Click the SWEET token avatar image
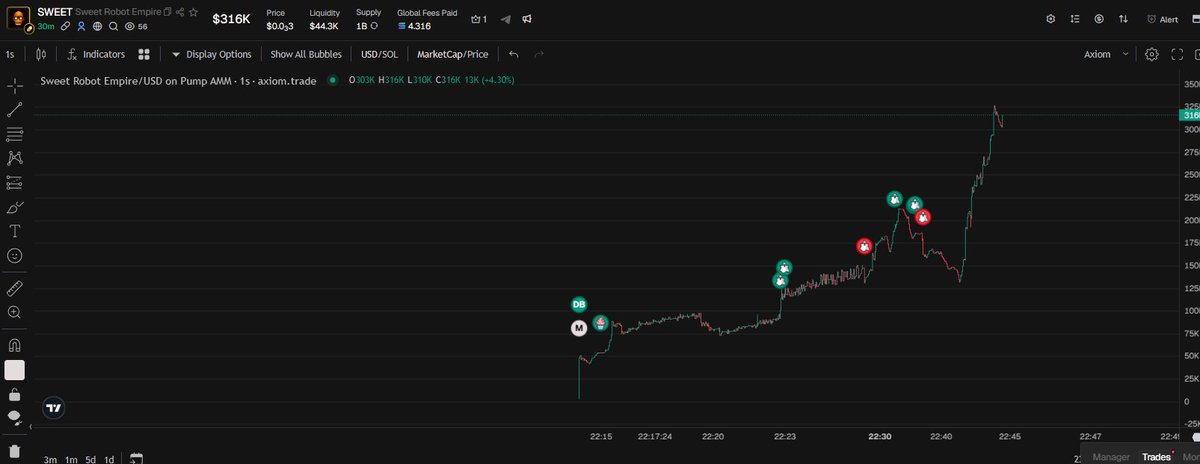1200x464 pixels. pos(18,18)
